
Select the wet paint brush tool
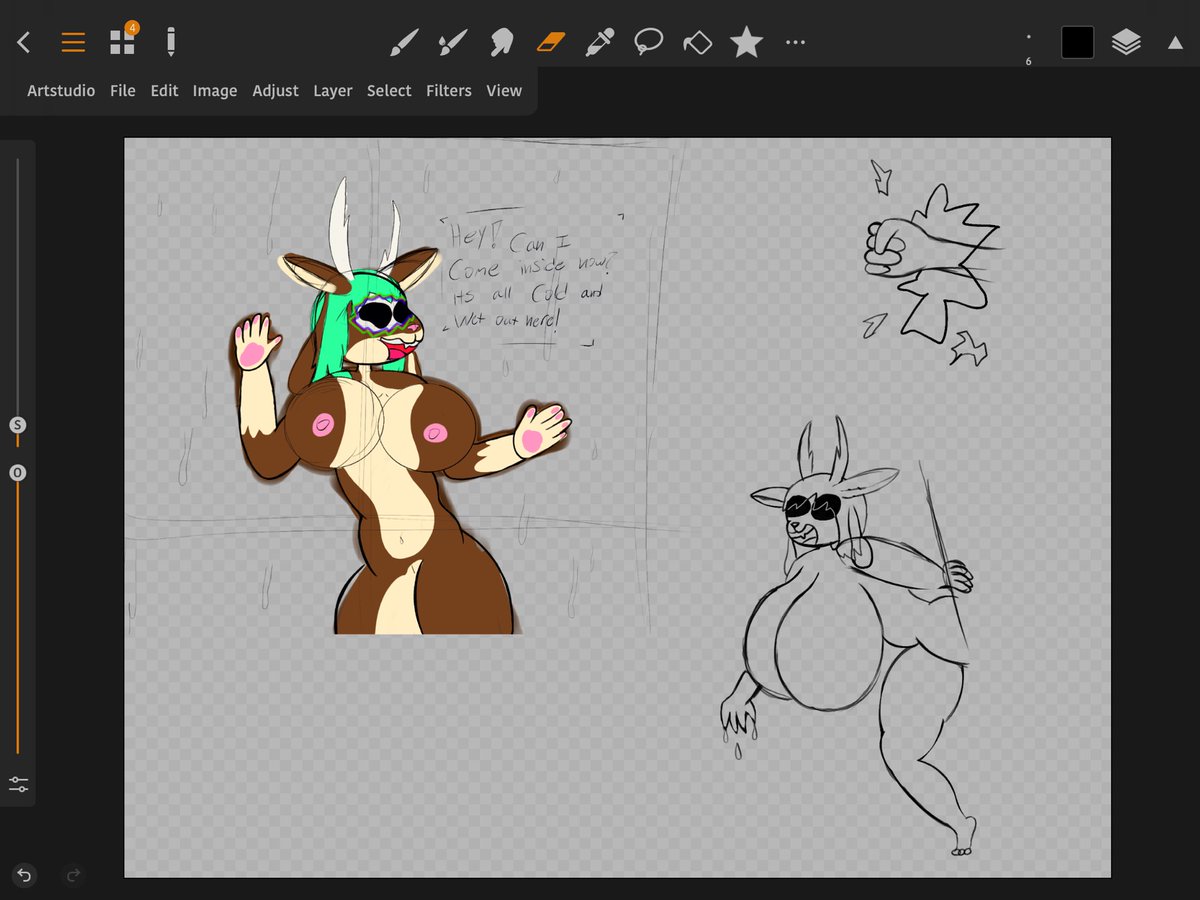click(452, 42)
